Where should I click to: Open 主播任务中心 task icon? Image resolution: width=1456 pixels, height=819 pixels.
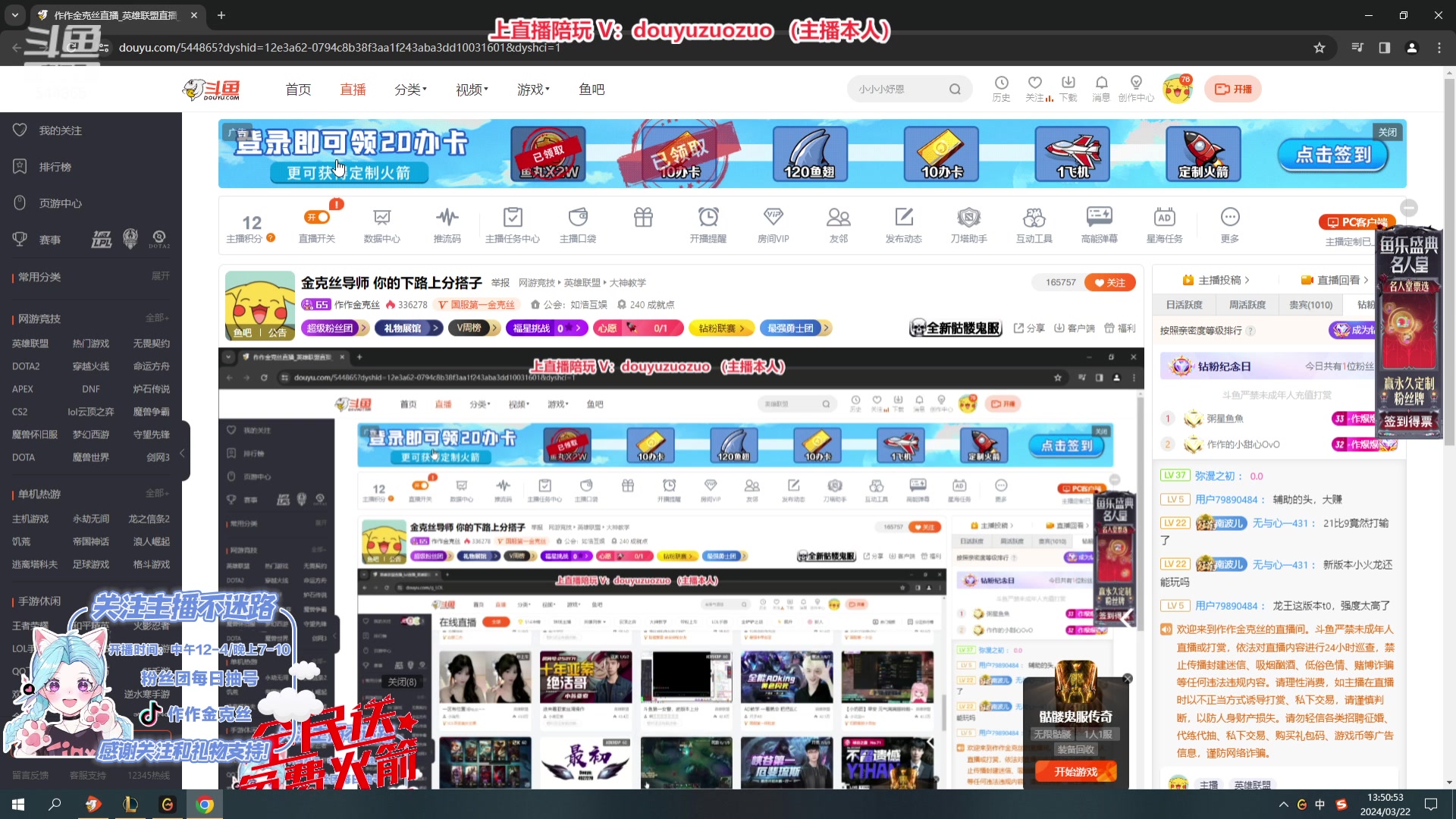tap(513, 225)
